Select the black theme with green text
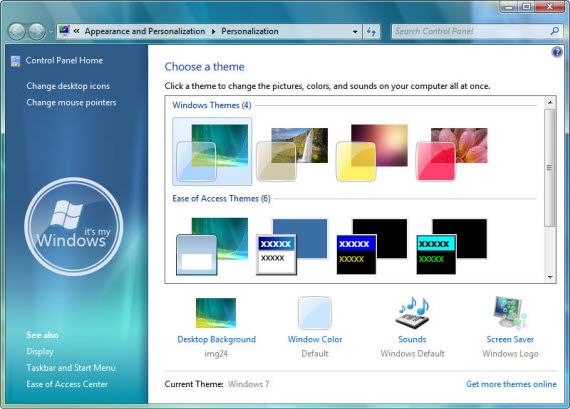The height and width of the screenshot is (409, 570). pos(452,246)
